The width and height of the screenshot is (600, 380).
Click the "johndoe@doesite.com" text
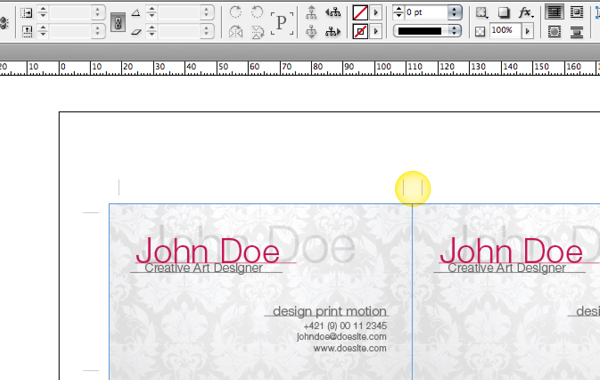tap(341, 337)
